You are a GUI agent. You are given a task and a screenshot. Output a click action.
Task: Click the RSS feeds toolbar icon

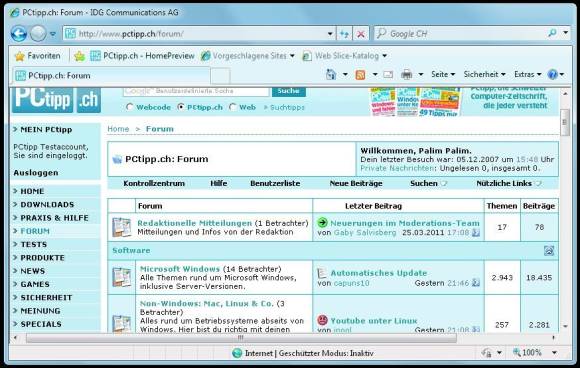(x=360, y=75)
